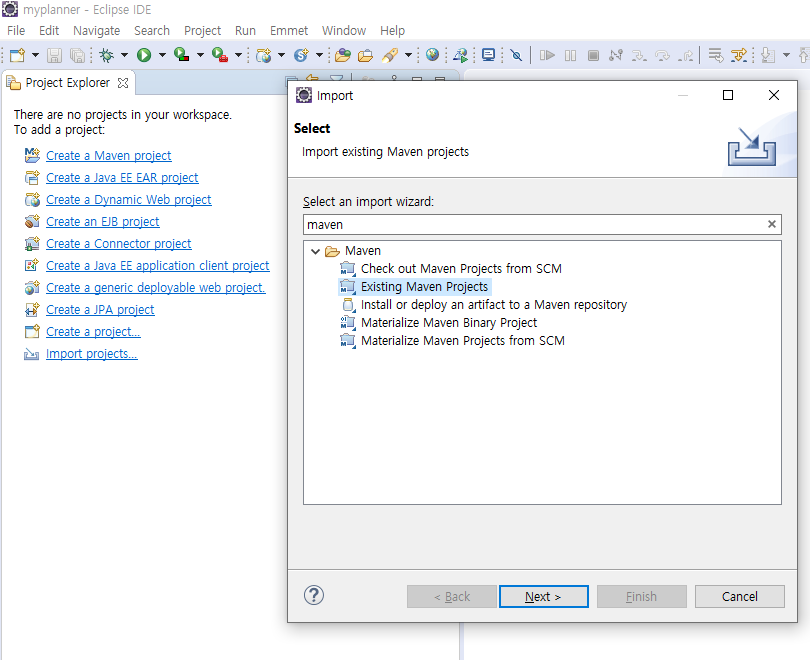Click the New wizard toolbar icon
Image resolution: width=810 pixels, height=660 pixels.
click(18, 55)
